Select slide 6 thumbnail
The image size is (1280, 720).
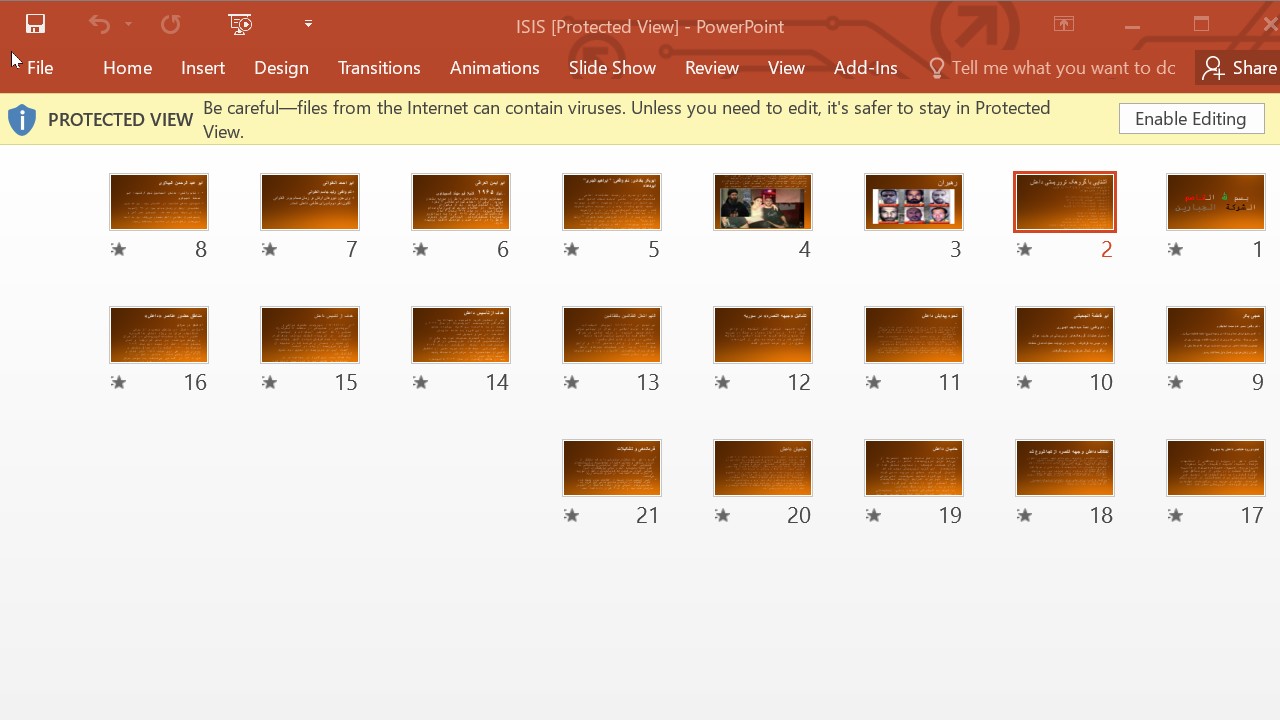tap(461, 202)
